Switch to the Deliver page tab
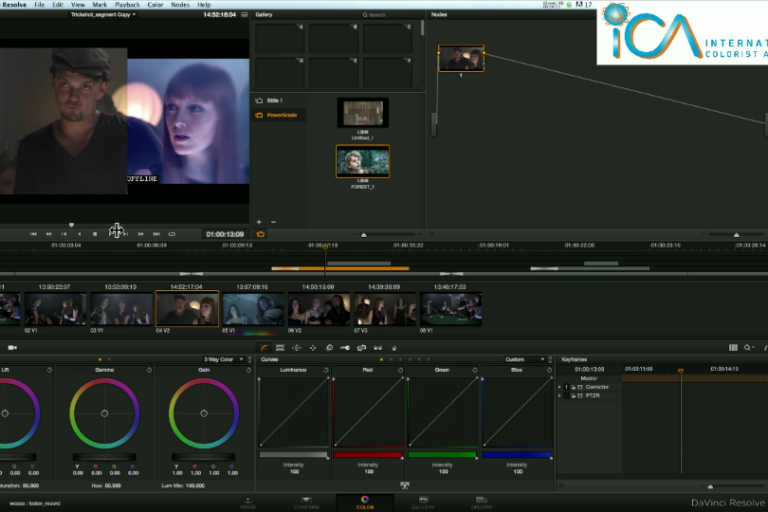This screenshot has height=512, width=768. [x=481, y=503]
